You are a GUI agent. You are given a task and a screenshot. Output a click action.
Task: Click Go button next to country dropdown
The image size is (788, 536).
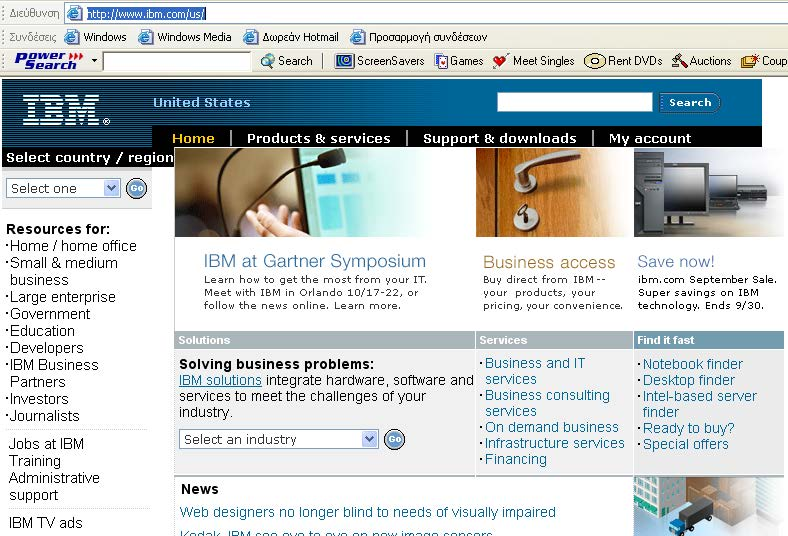tap(136, 188)
